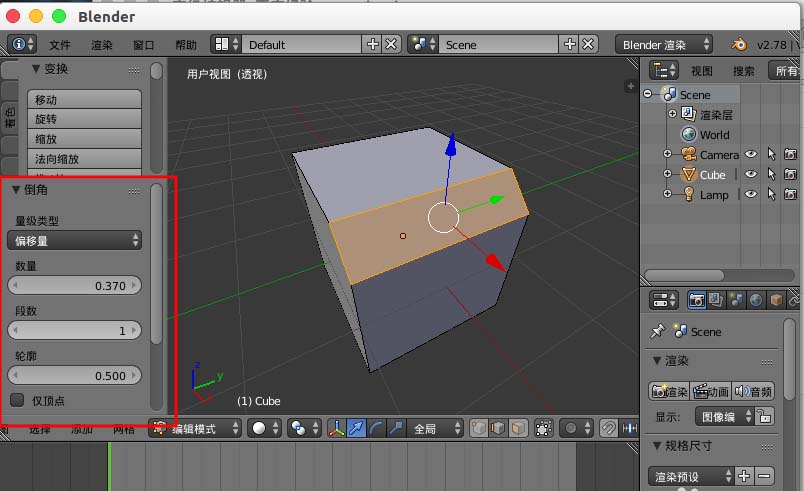Click the World globe icon in outliner
804x491 pixels.
click(689, 134)
